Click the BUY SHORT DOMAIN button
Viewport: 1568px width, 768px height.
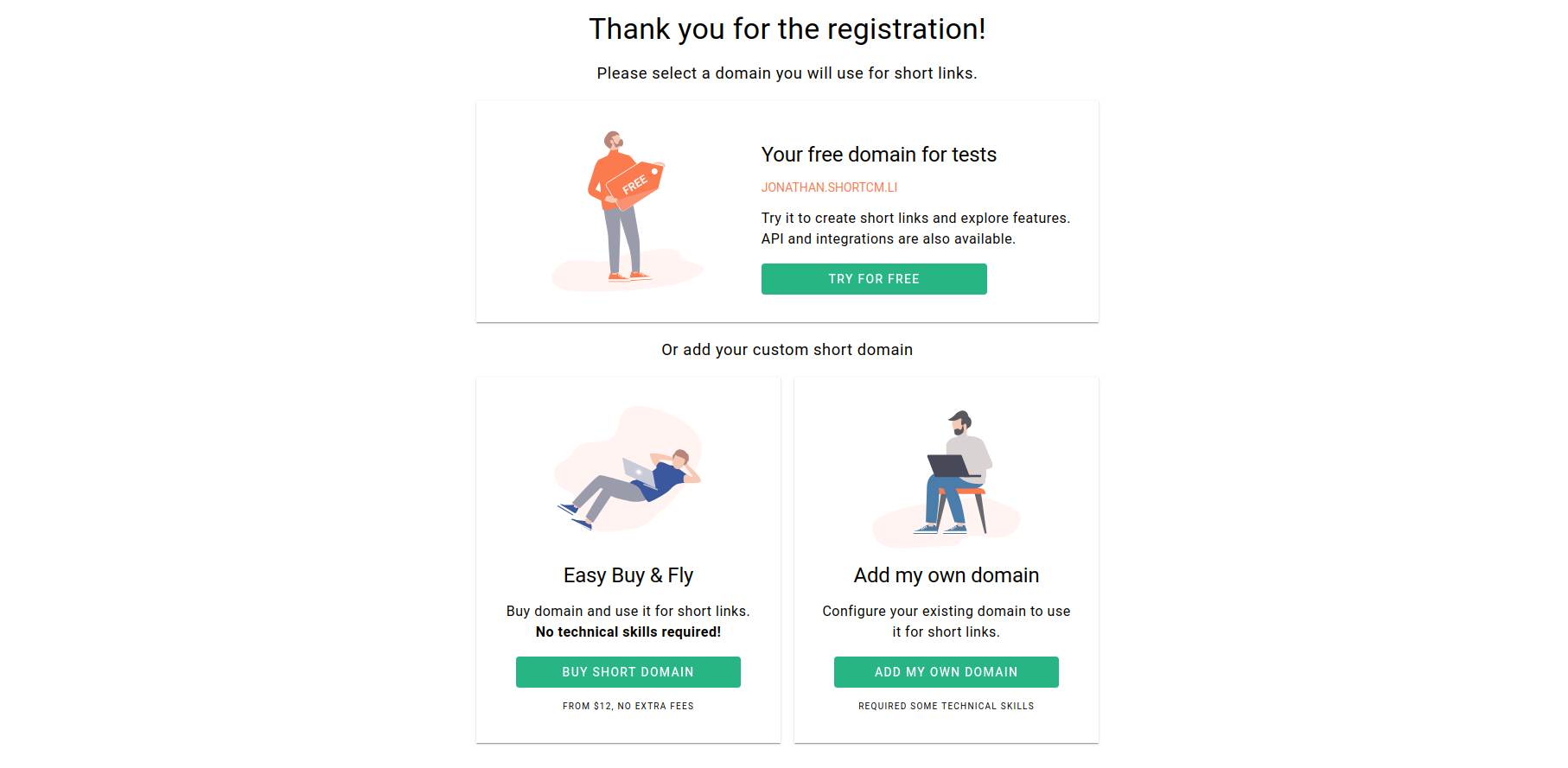[x=628, y=671]
